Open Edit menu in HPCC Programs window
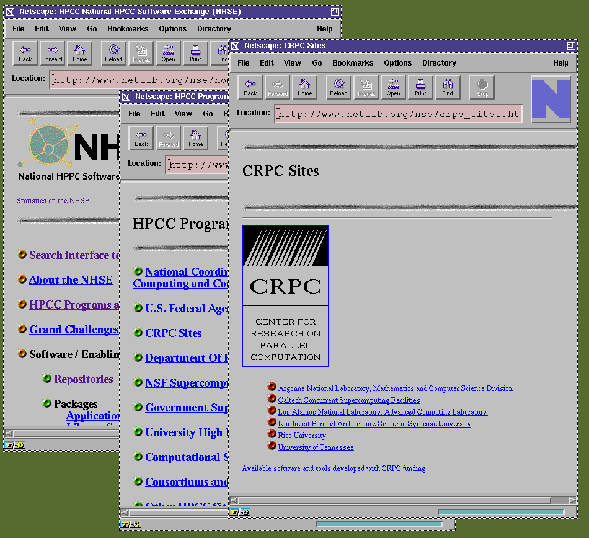Screen dimensions: 589x538 [157, 113]
